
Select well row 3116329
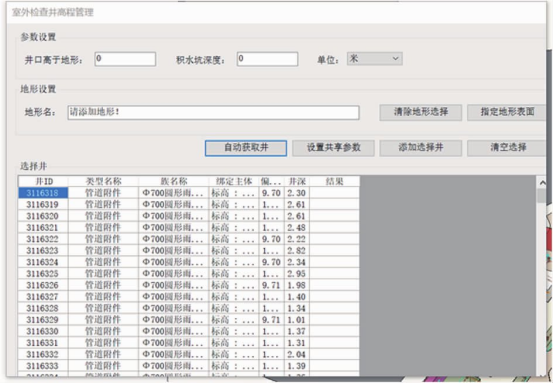click(189, 319)
